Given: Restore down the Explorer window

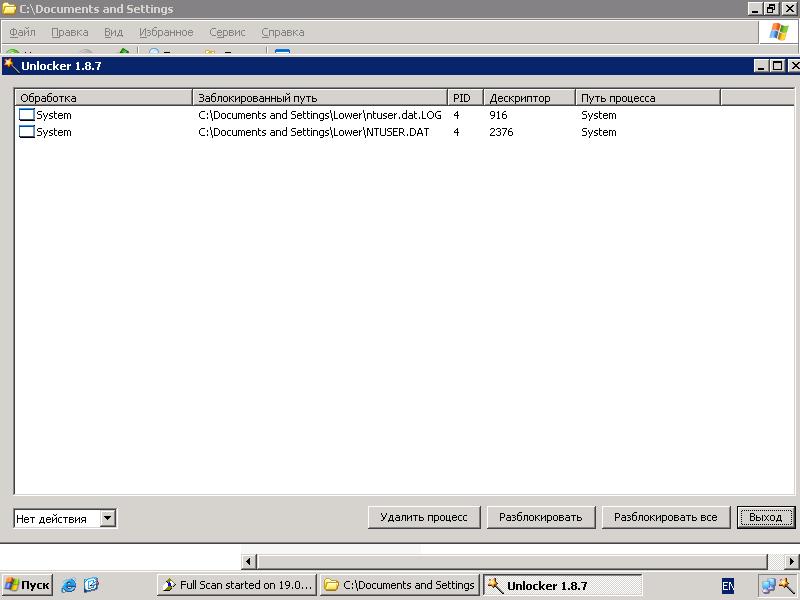Looking at the screenshot, I should 771,8.
